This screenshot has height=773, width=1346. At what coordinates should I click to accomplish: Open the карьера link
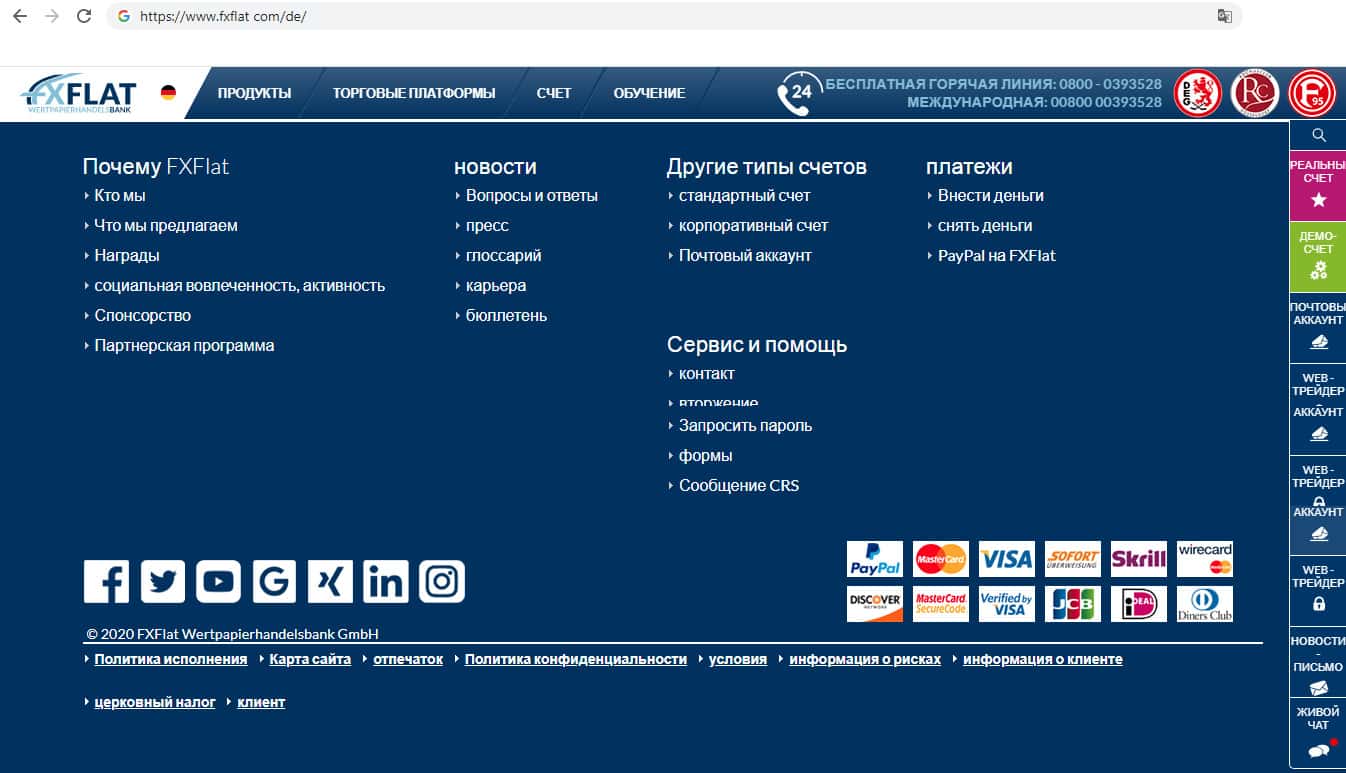(496, 286)
